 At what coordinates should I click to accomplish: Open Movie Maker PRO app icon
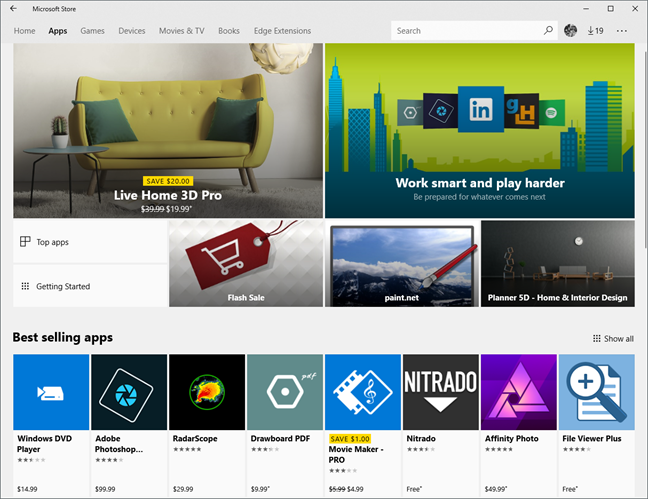coord(363,392)
